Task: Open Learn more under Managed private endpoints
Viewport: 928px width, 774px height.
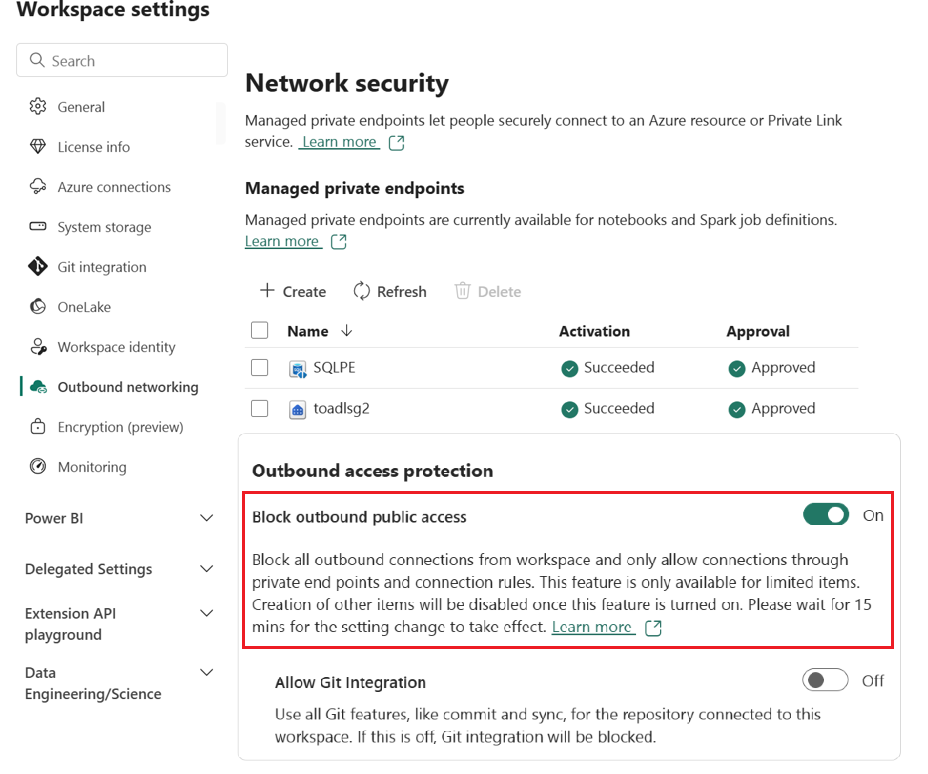Action: pyautogui.click(x=283, y=241)
